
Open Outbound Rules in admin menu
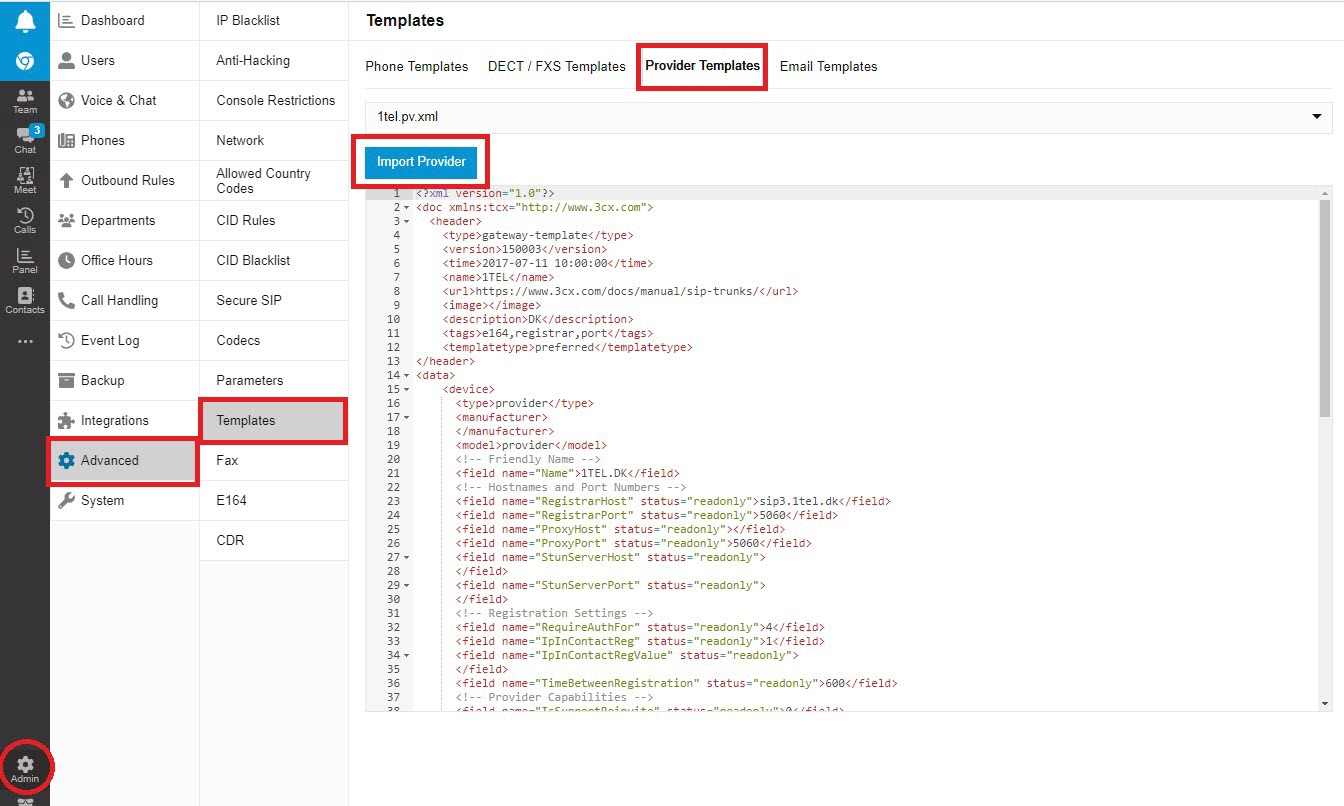click(127, 181)
